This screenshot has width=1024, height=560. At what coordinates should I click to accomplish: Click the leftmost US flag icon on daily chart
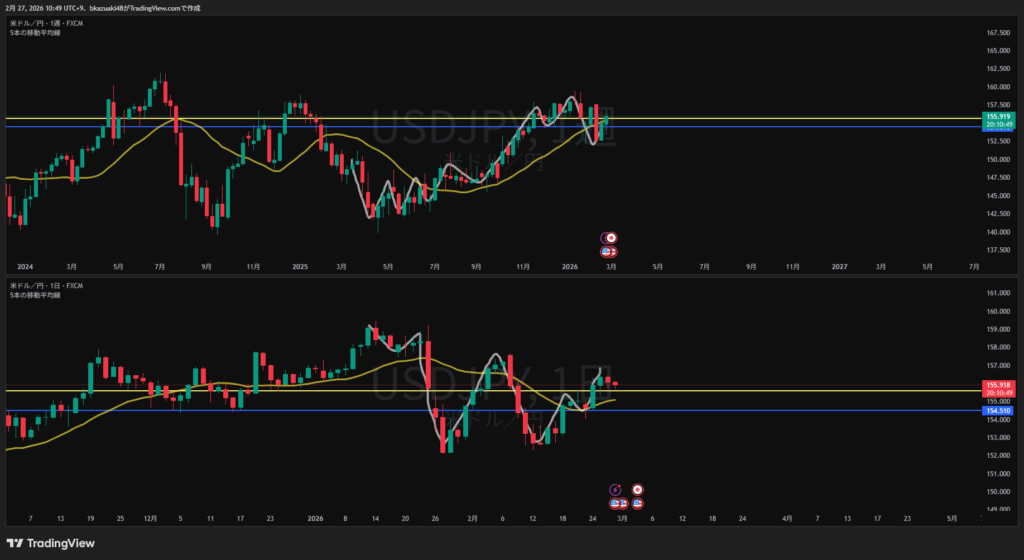615,501
